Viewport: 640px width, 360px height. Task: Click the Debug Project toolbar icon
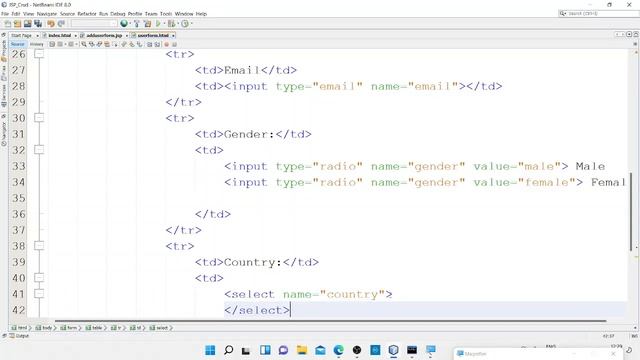(x=171, y=24)
